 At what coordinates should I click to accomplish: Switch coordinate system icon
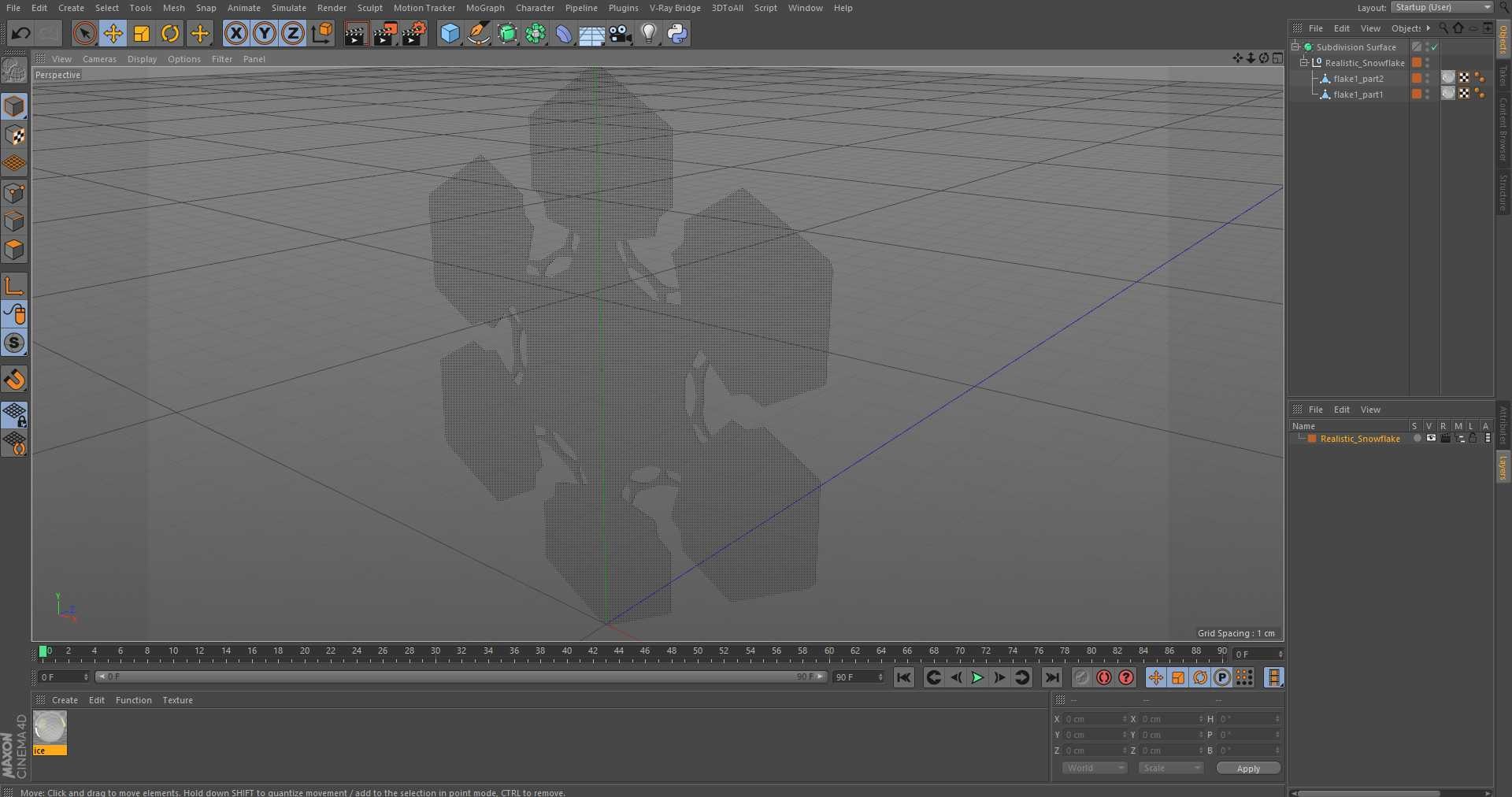click(322, 33)
